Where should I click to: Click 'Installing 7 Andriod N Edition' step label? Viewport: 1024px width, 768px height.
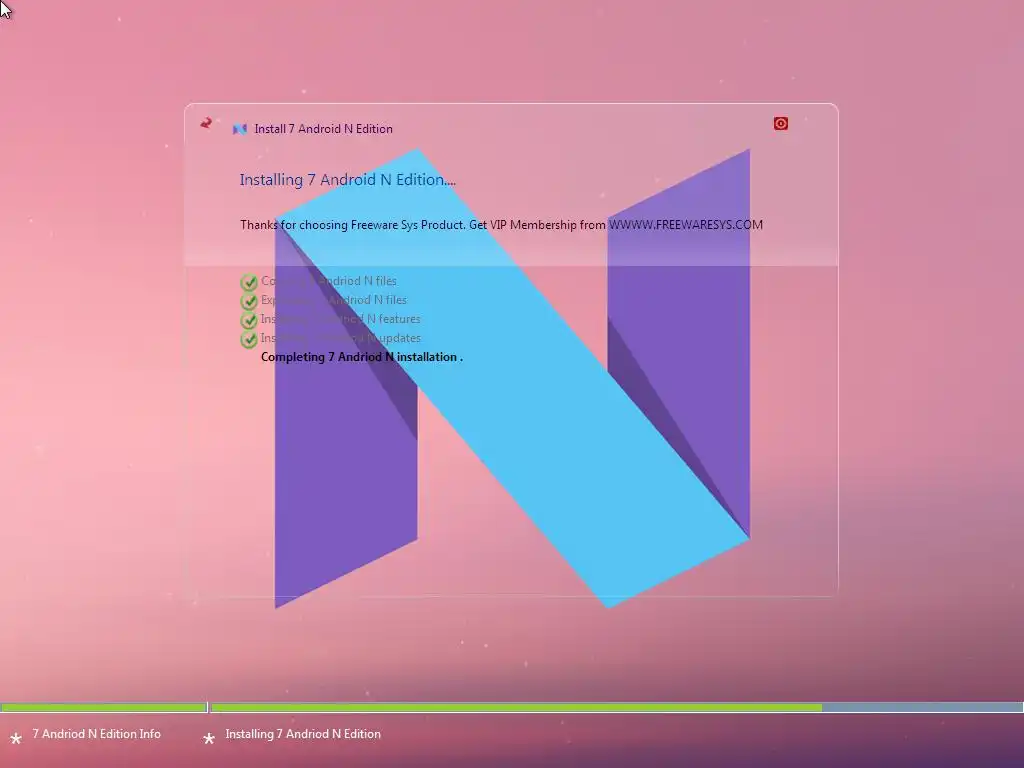303,734
